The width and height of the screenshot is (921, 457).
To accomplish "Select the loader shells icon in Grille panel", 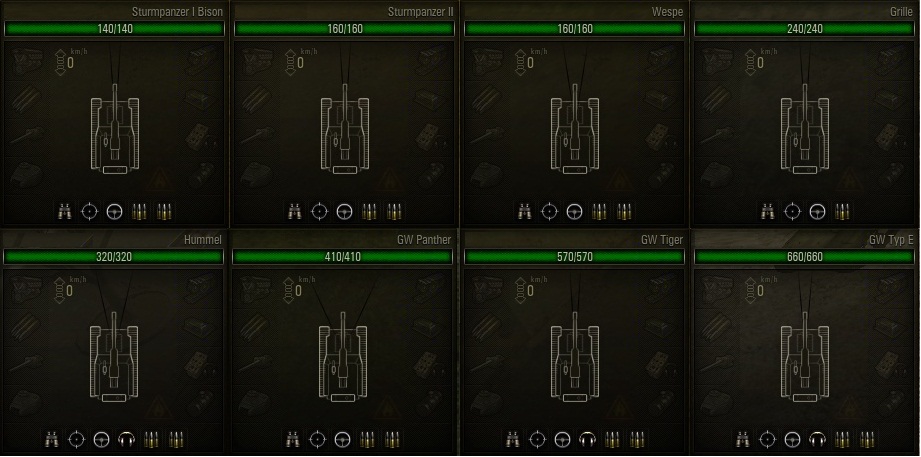I will pos(841,211).
